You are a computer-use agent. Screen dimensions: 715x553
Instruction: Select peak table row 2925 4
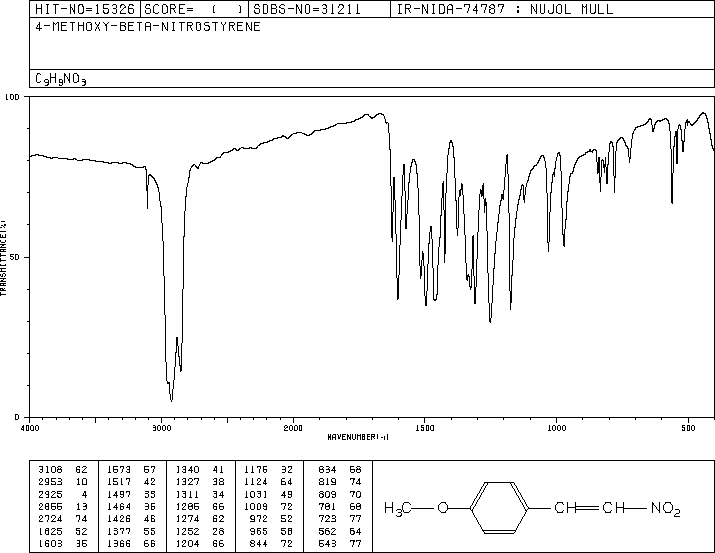click(x=63, y=494)
